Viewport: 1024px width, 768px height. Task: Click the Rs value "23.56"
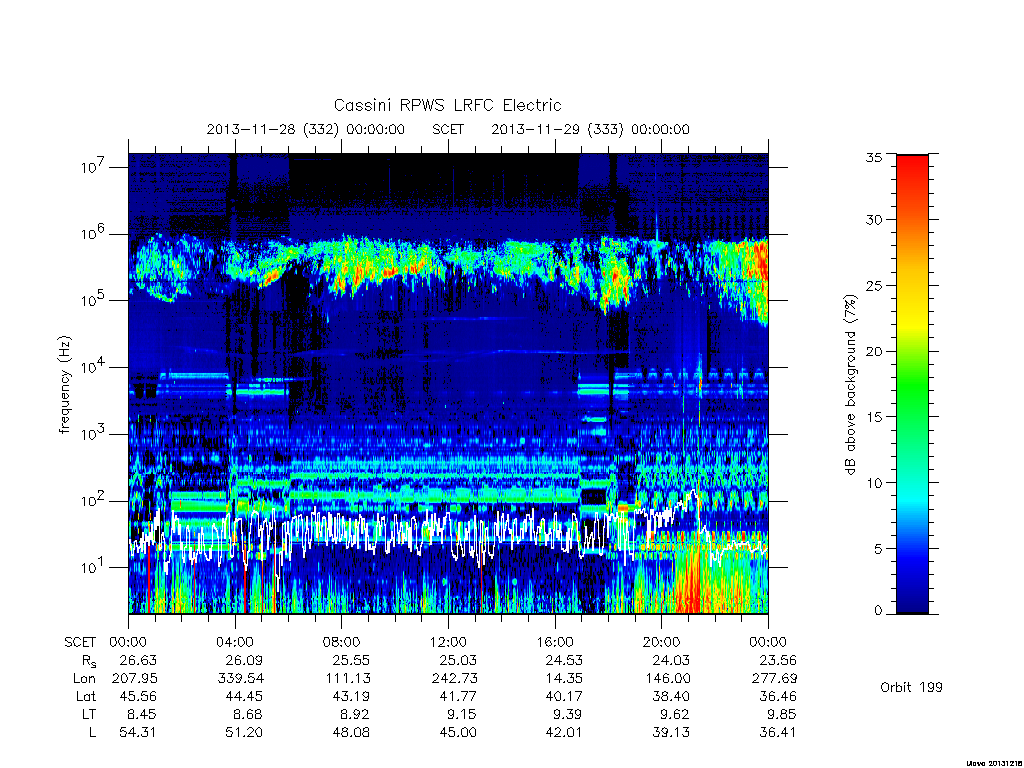coord(778,660)
